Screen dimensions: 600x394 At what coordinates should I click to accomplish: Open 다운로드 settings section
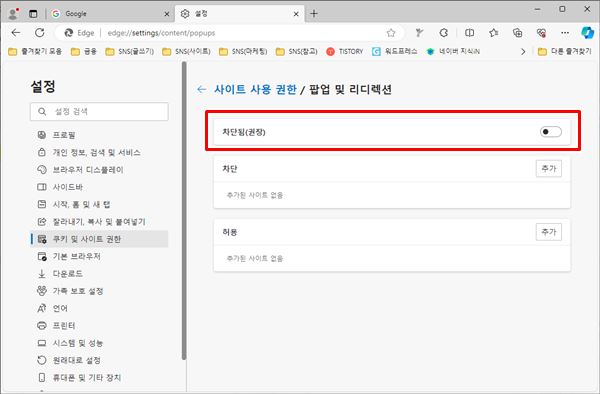(x=99, y=274)
